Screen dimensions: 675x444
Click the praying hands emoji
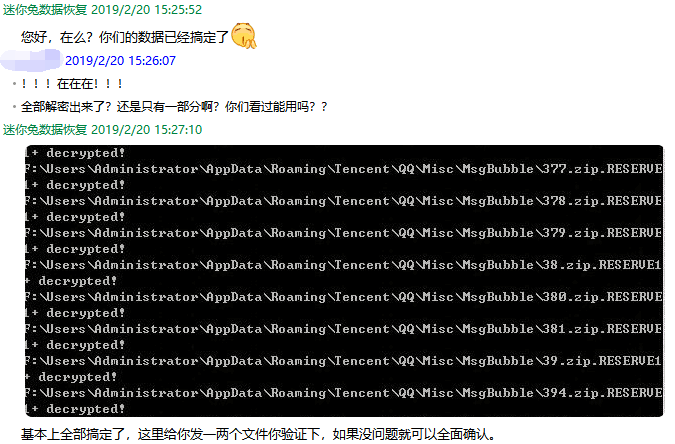pos(244,36)
